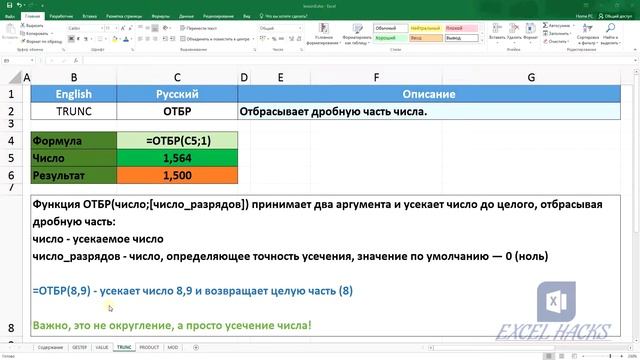Select cell C5 containing 1,564
The width and height of the screenshot is (640, 360).
[x=177, y=158]
